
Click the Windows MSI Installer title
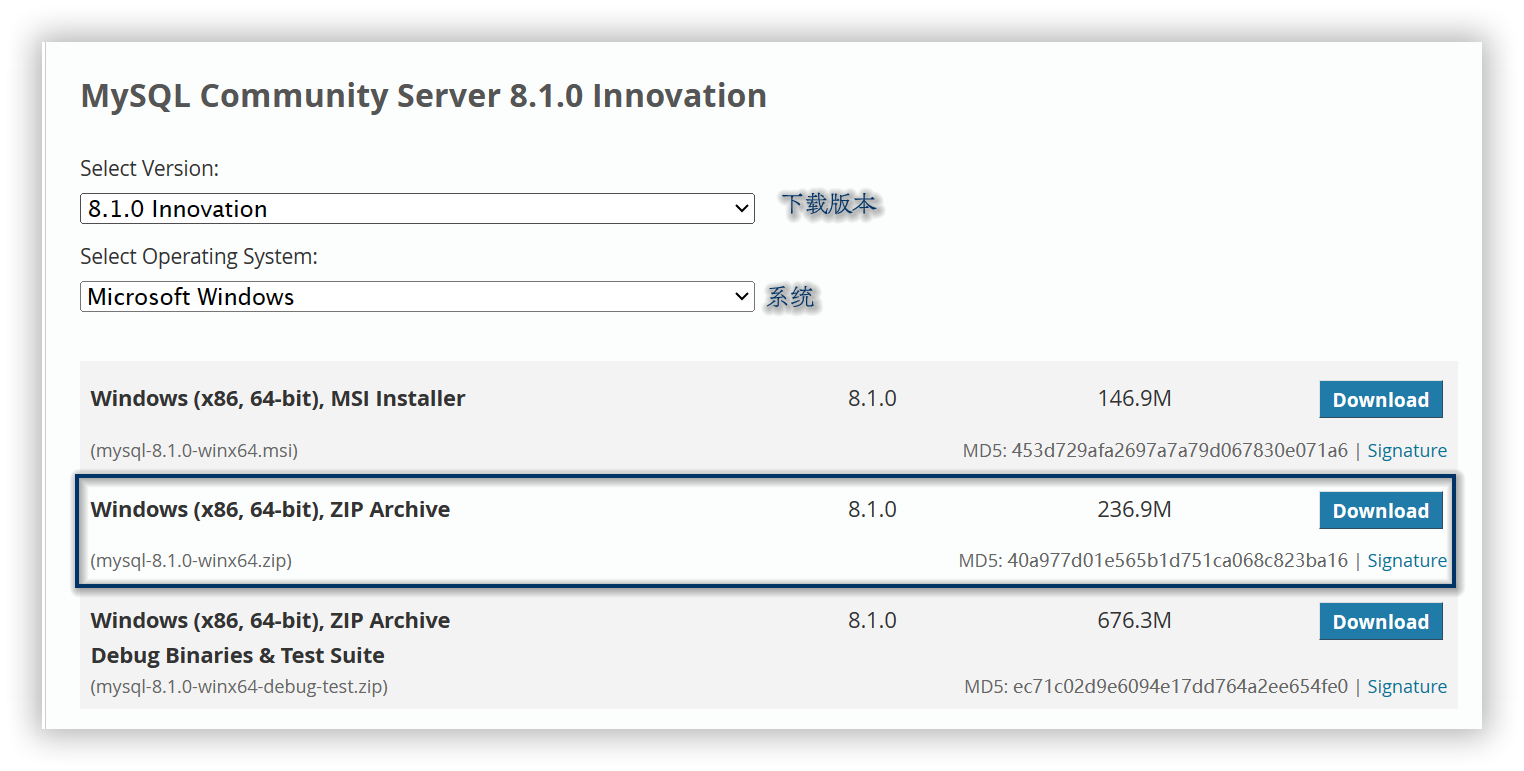pyautogui.click(x=278, y=399)
